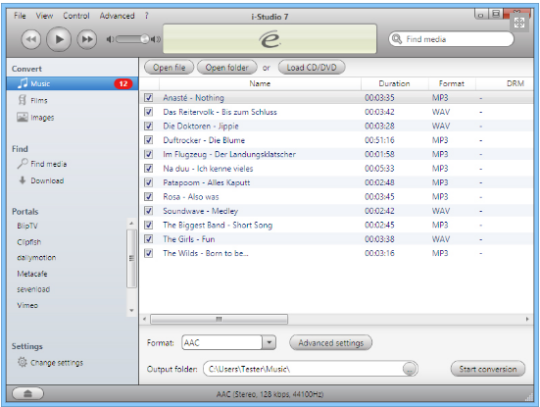Image resolution: width=540 pixels, height=407 pixels.
Task: Toggle The Girls - Fun checkbox
Action: (x=148, y=239)
